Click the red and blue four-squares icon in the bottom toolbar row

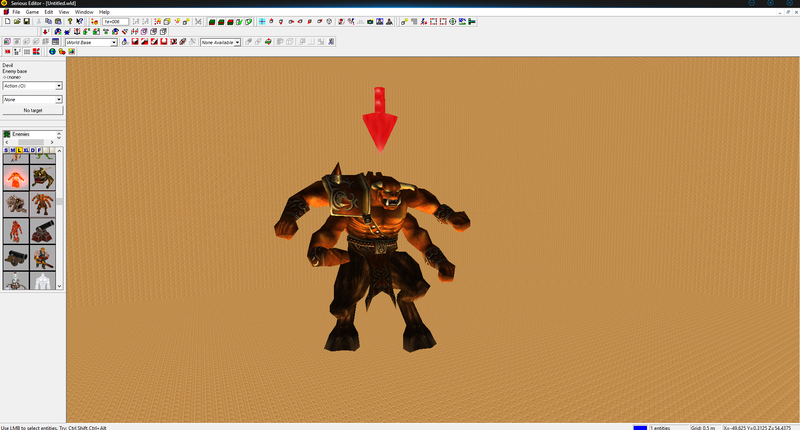click(36, 52)
